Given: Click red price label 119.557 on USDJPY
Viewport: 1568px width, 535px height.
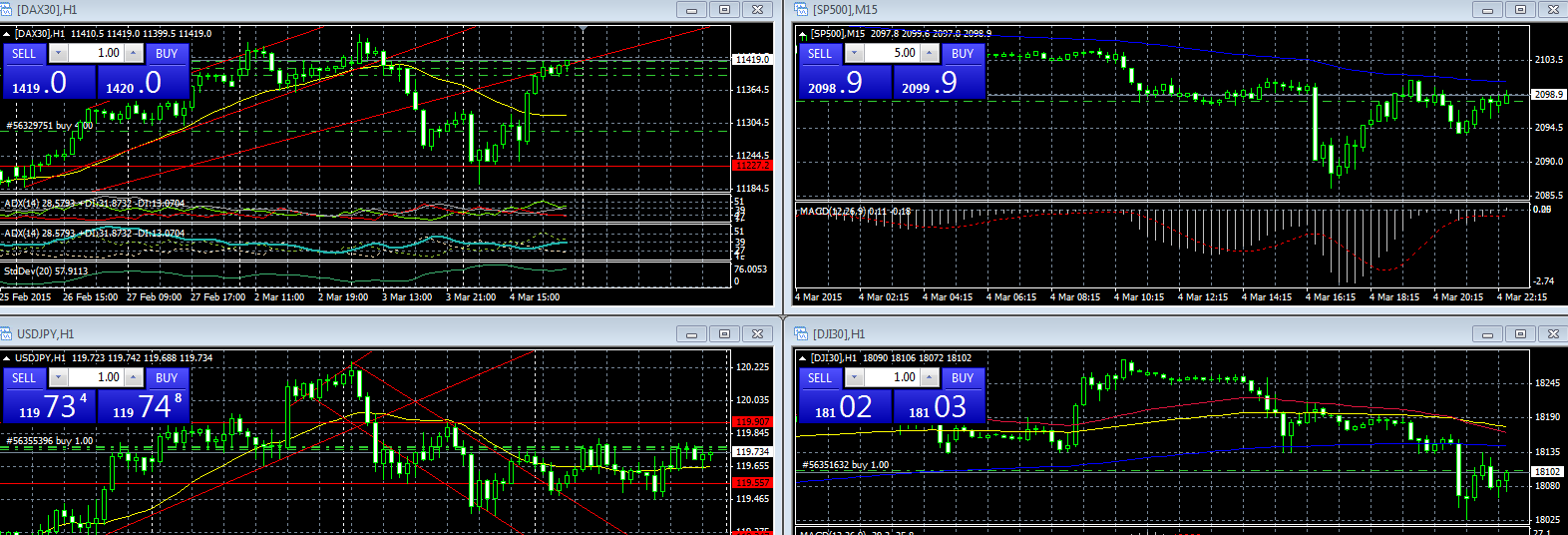Looking at the screenshot, I should 752,483.
